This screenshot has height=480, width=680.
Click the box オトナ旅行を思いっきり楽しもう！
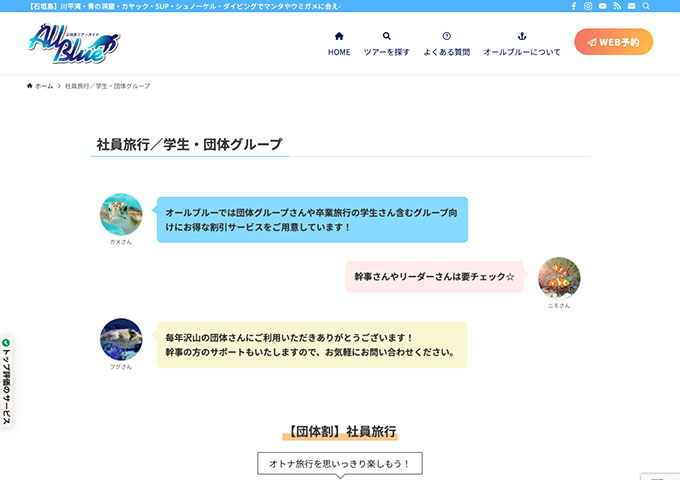[x=340, y=464]
